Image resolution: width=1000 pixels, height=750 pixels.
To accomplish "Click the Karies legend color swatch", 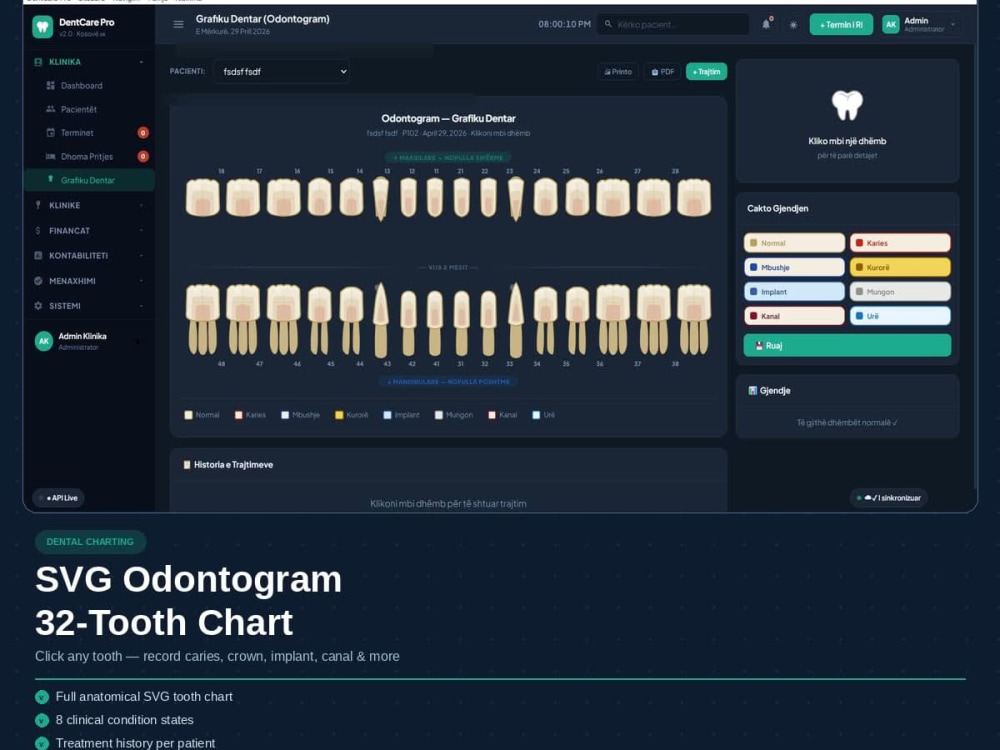I will coord(239,415).
